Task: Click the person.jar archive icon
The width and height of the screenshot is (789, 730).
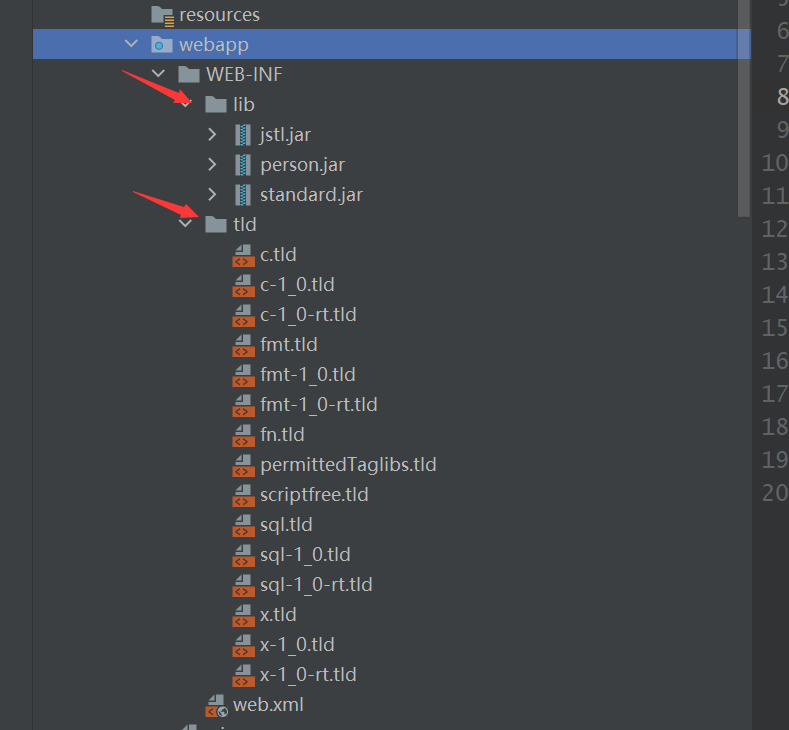Action: pos(243,165)
